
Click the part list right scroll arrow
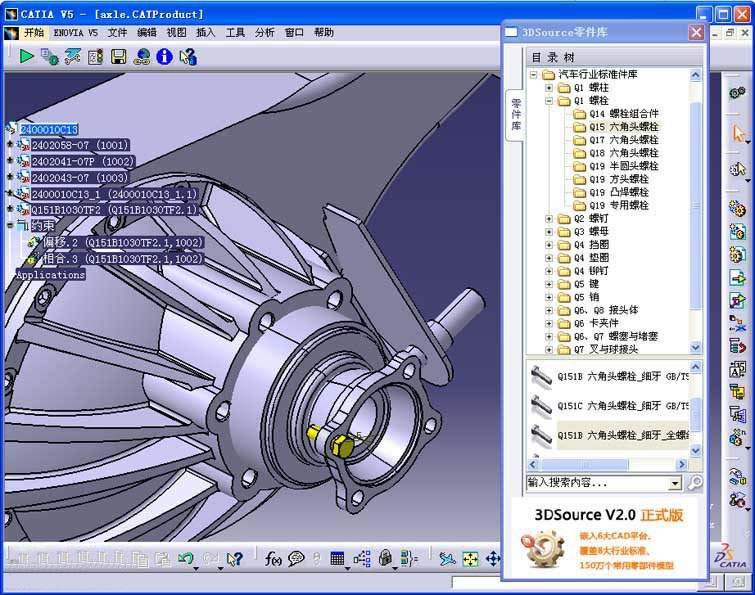pos(681,465)
